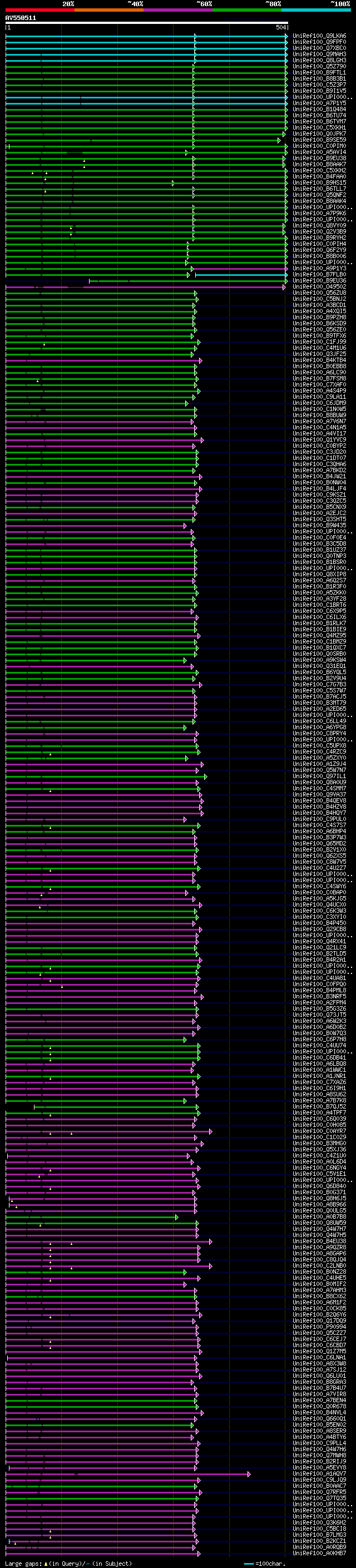Viewport: 356px width, 1568px height.
Task: Select hit label UniRef100_B7FLB0
Action: (319, 275)
